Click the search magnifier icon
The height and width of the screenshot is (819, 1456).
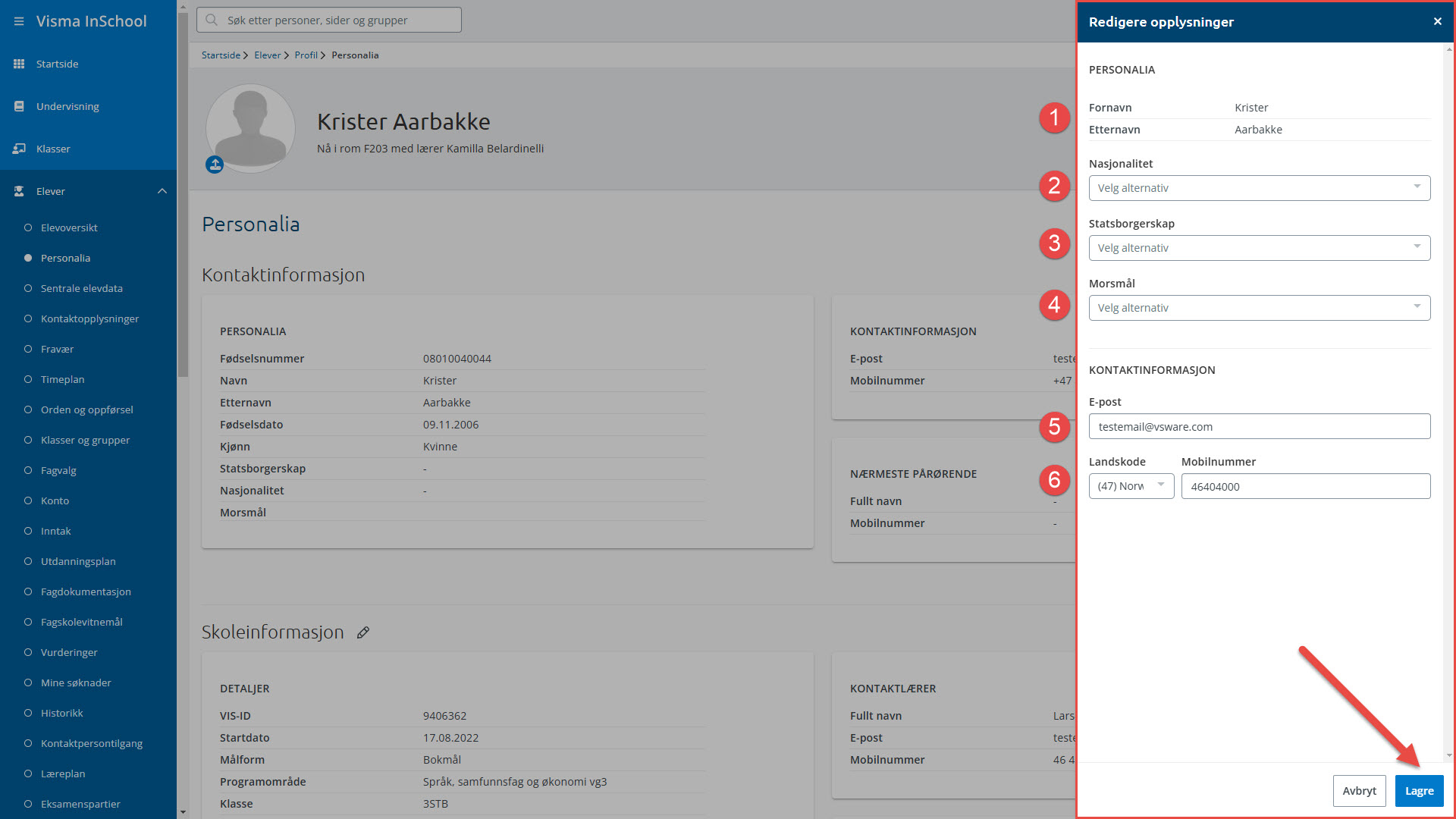[x=212, y=20]
